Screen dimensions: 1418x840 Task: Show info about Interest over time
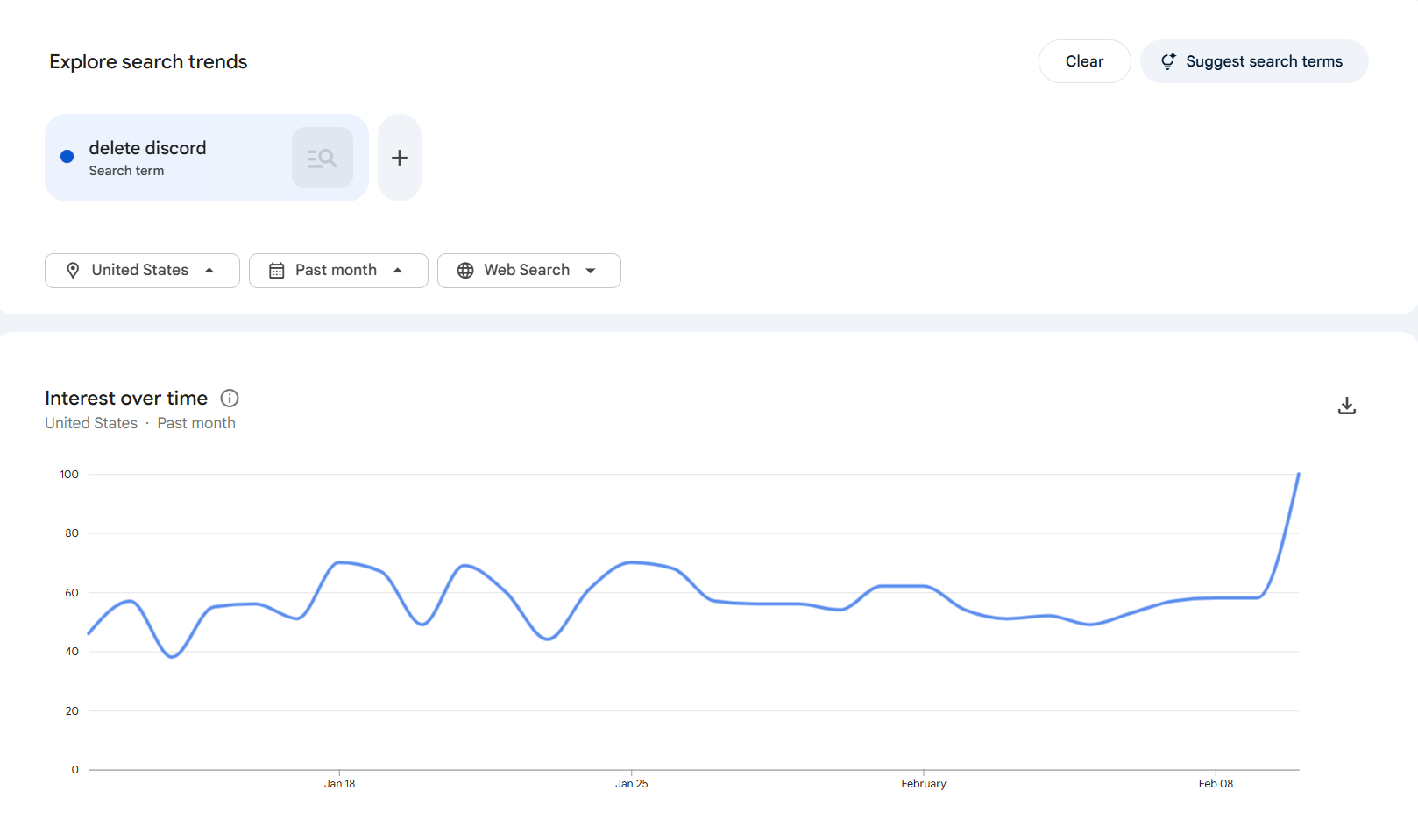(230, 399)
